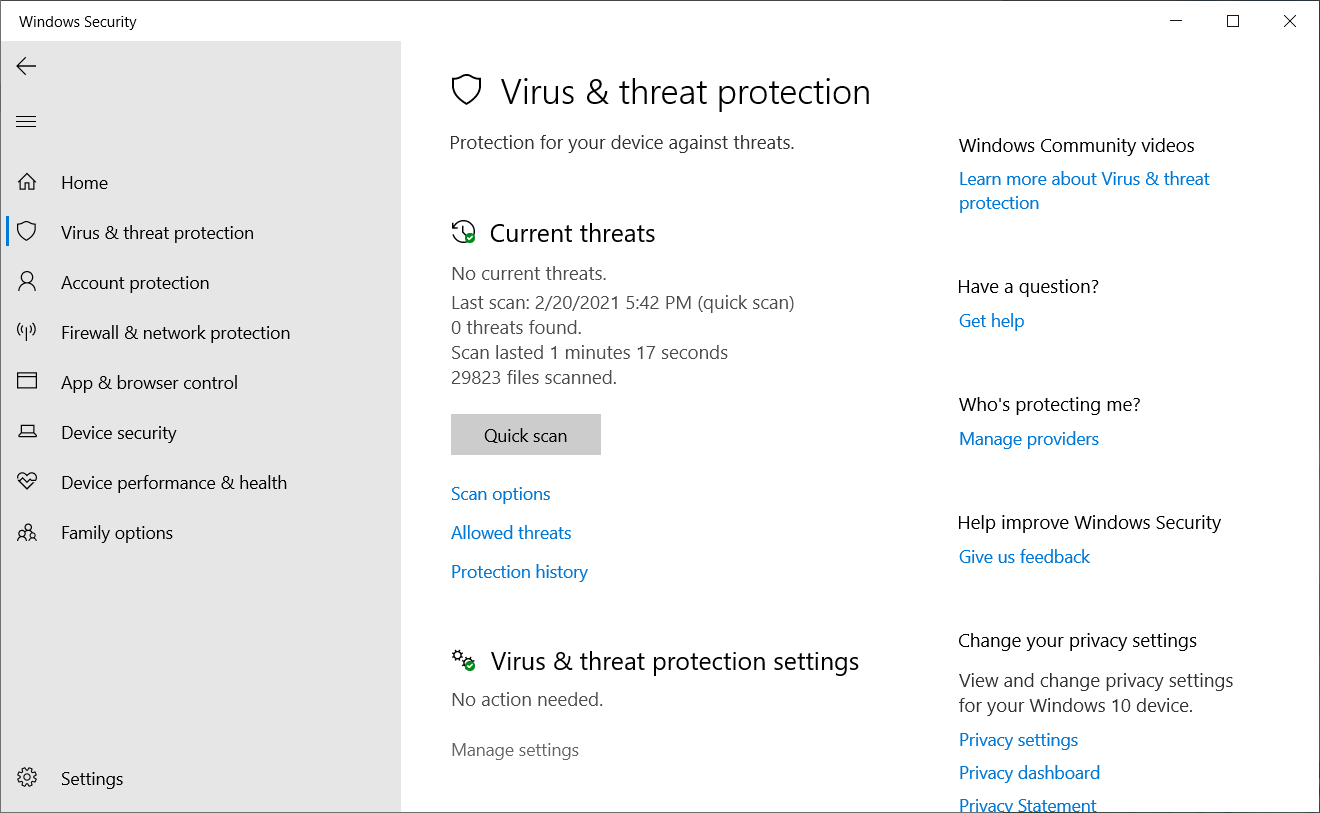Viewport: 1320px width, 813px height.
Task: Open Privacy dashboard link
Action: point(1029,773)
